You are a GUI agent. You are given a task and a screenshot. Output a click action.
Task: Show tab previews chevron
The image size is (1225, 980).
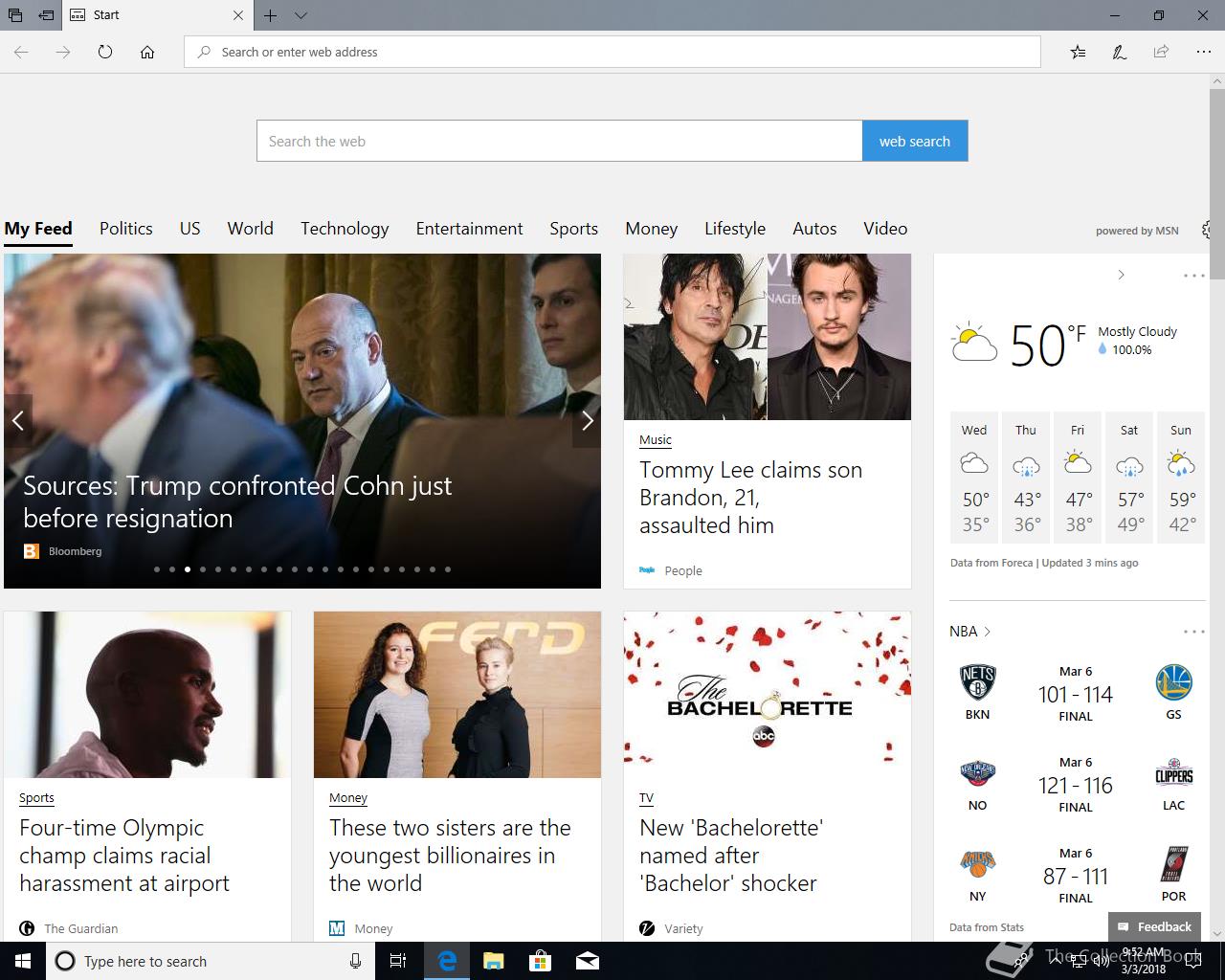click(301, 15)
